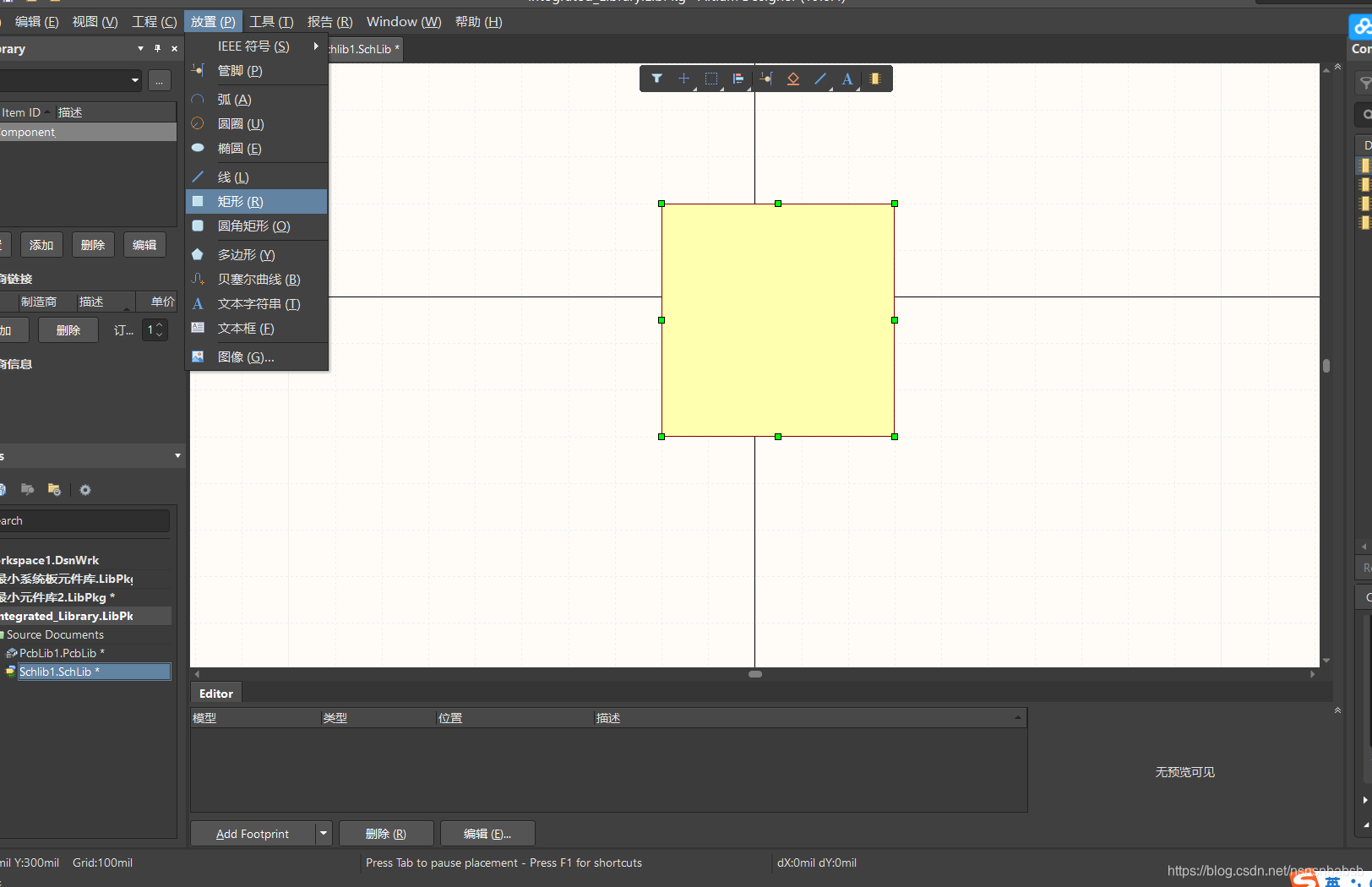Click the text frame icon in menu

click(x=198, y=328)
